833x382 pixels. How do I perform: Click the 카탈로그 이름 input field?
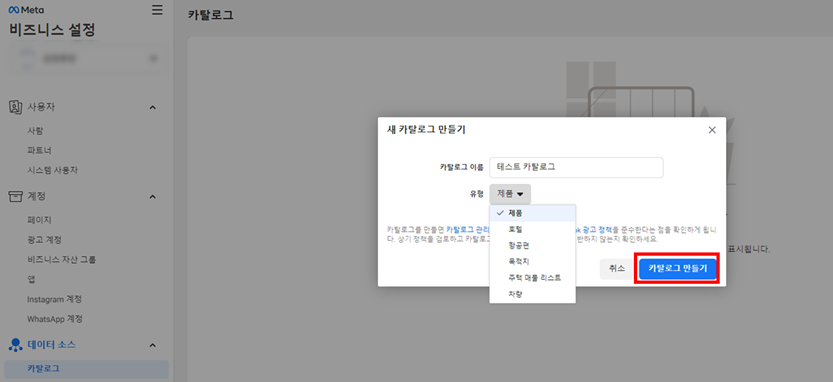coord(576,167)
